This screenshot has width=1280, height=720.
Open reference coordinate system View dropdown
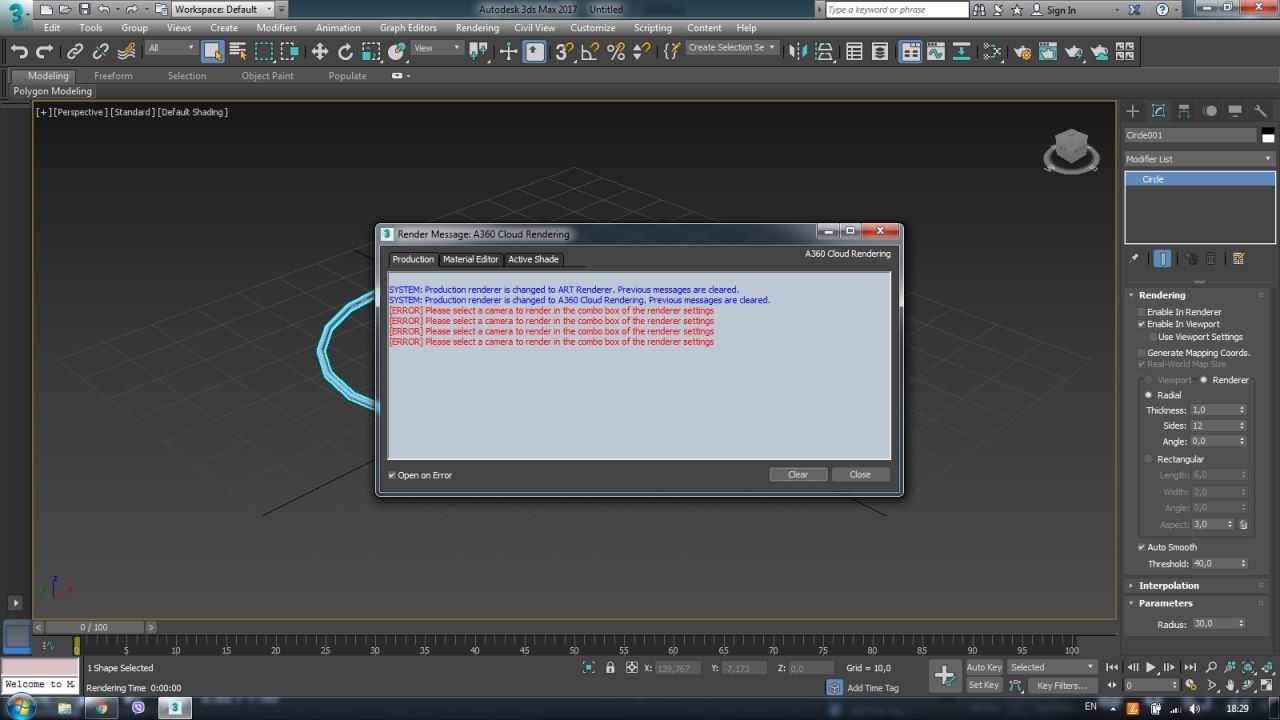pyautogui.click(x=437, y=48)
